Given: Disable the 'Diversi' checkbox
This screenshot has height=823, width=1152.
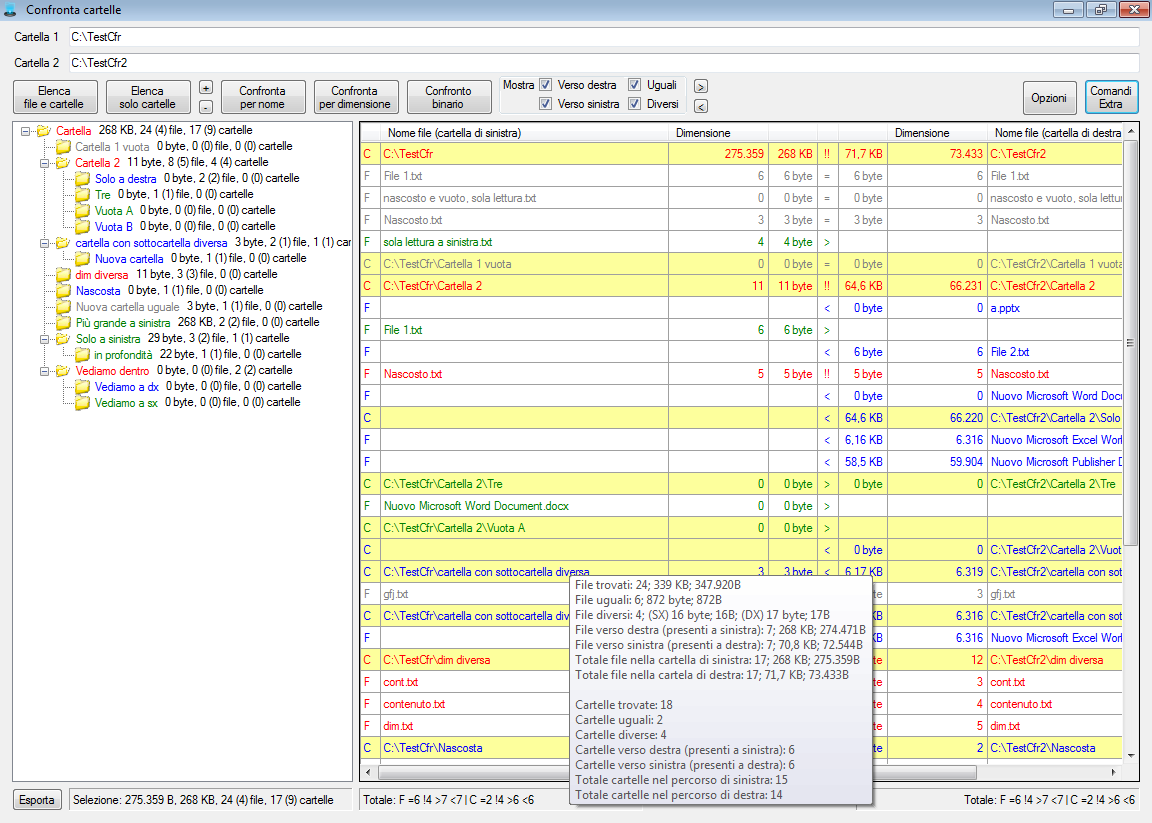Looking at the screenshot, I should (x=635, y=104).
